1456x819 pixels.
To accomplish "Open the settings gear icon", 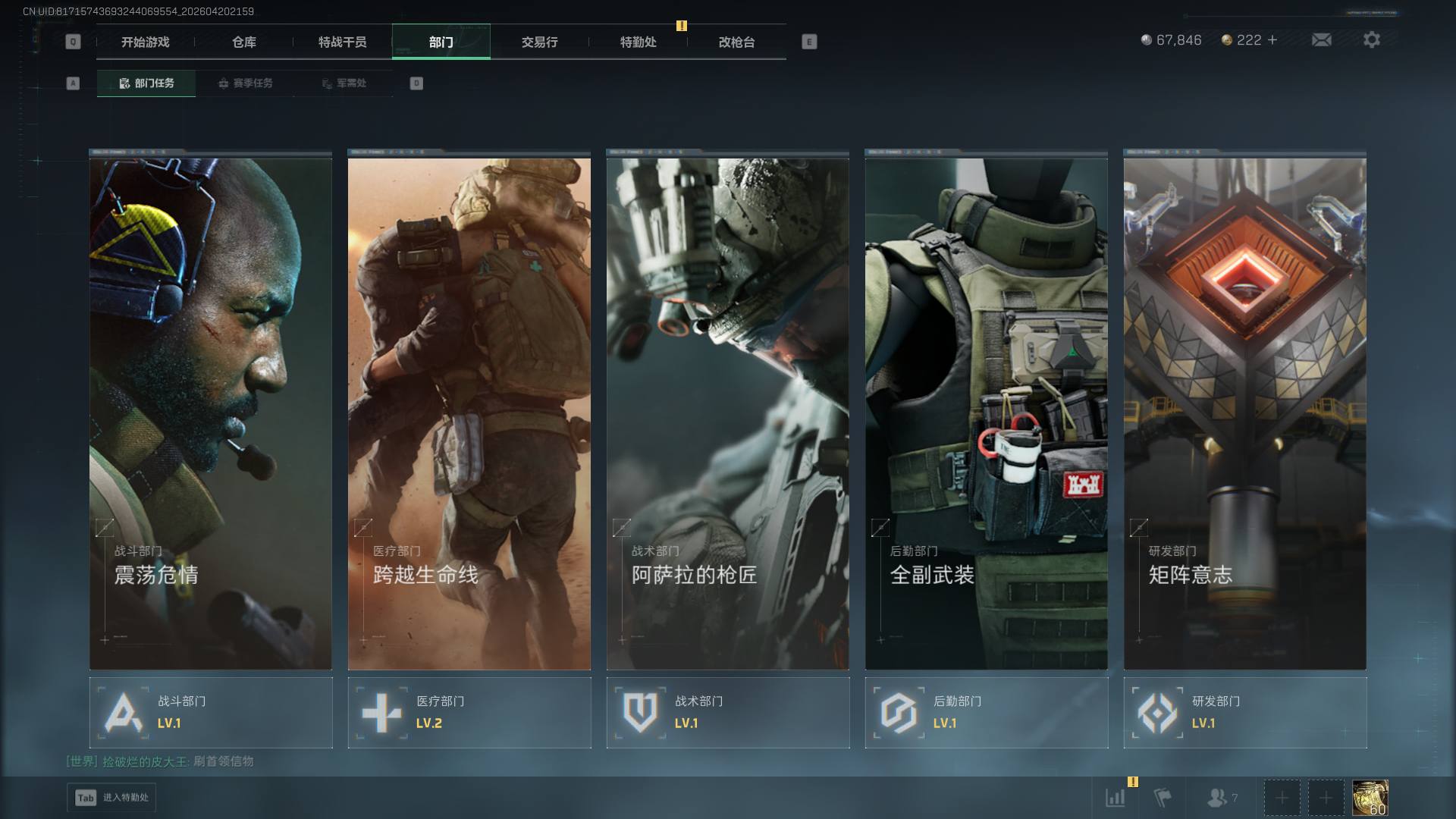I will [1371, 40].
